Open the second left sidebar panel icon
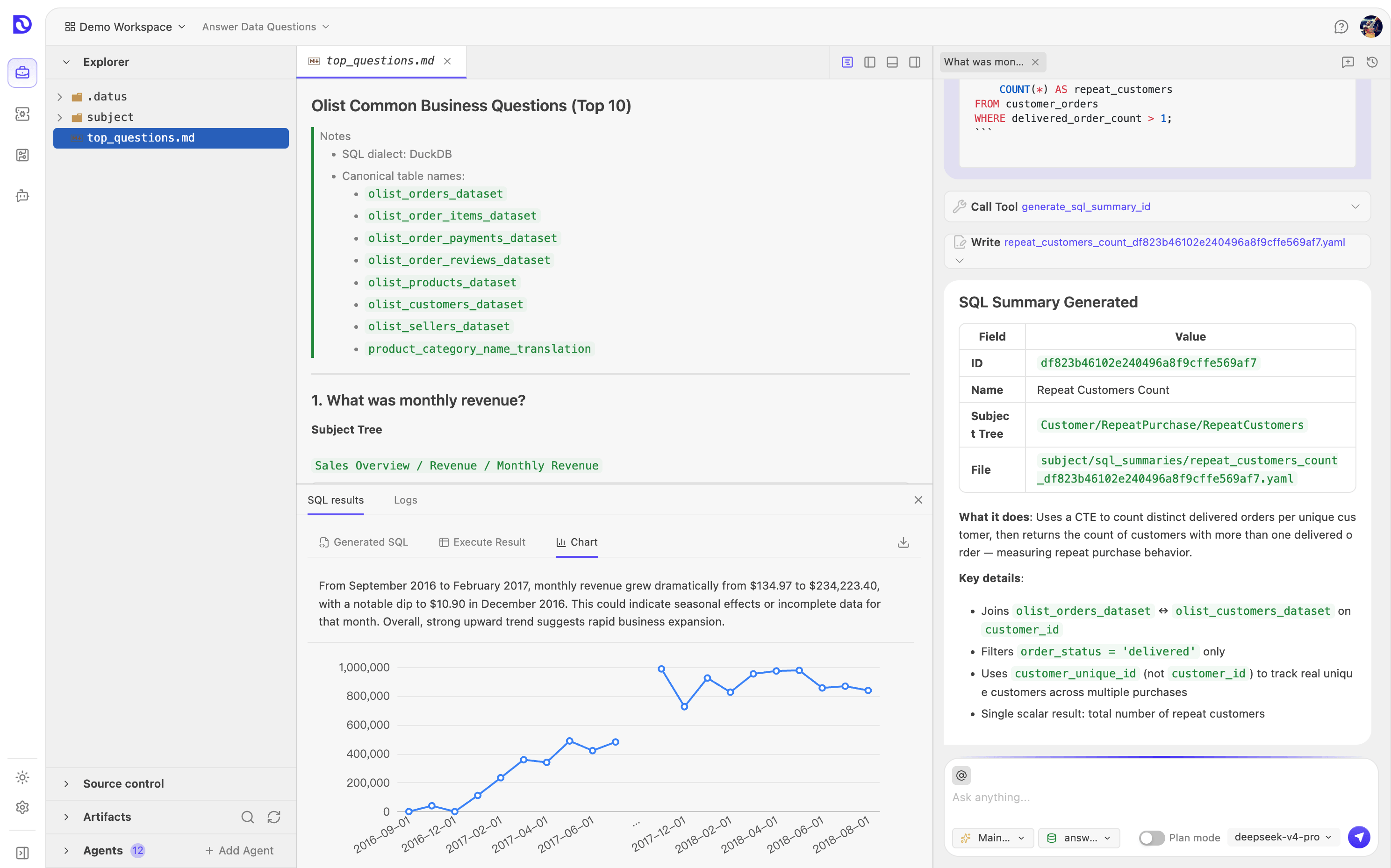Screen dimensions: 1391x868 (22, 114)
